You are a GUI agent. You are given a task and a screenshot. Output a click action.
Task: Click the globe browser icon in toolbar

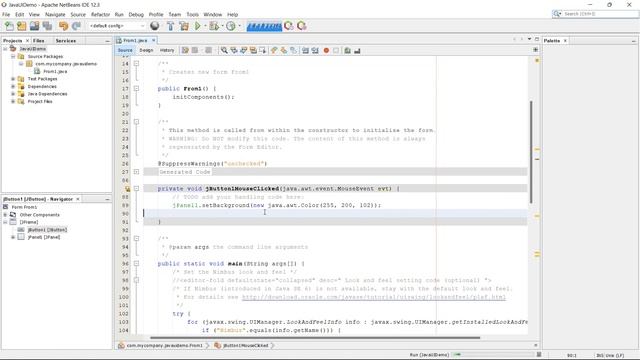[155, 26]
